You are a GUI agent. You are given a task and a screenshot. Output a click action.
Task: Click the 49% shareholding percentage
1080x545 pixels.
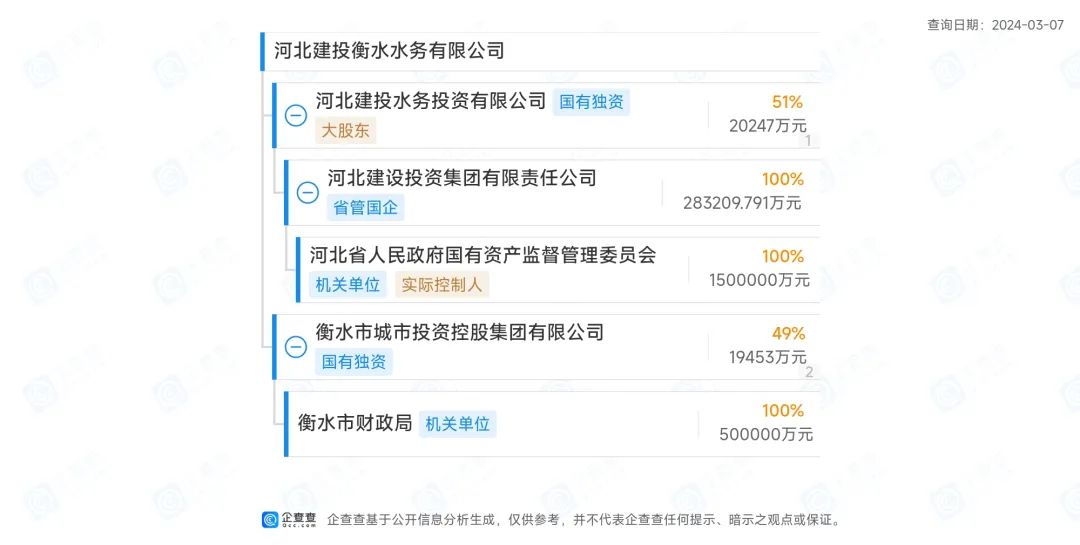click(x=788, y=333)
